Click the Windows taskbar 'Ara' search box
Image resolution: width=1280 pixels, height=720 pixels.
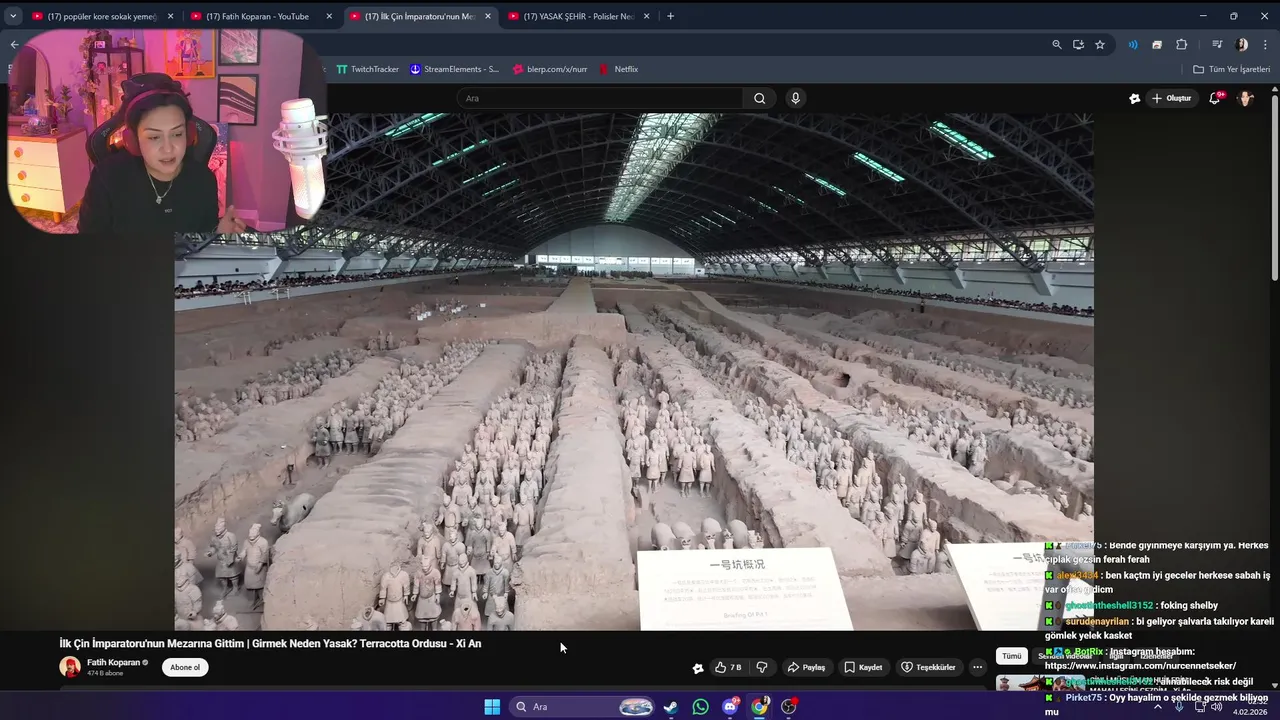point(583,707)
